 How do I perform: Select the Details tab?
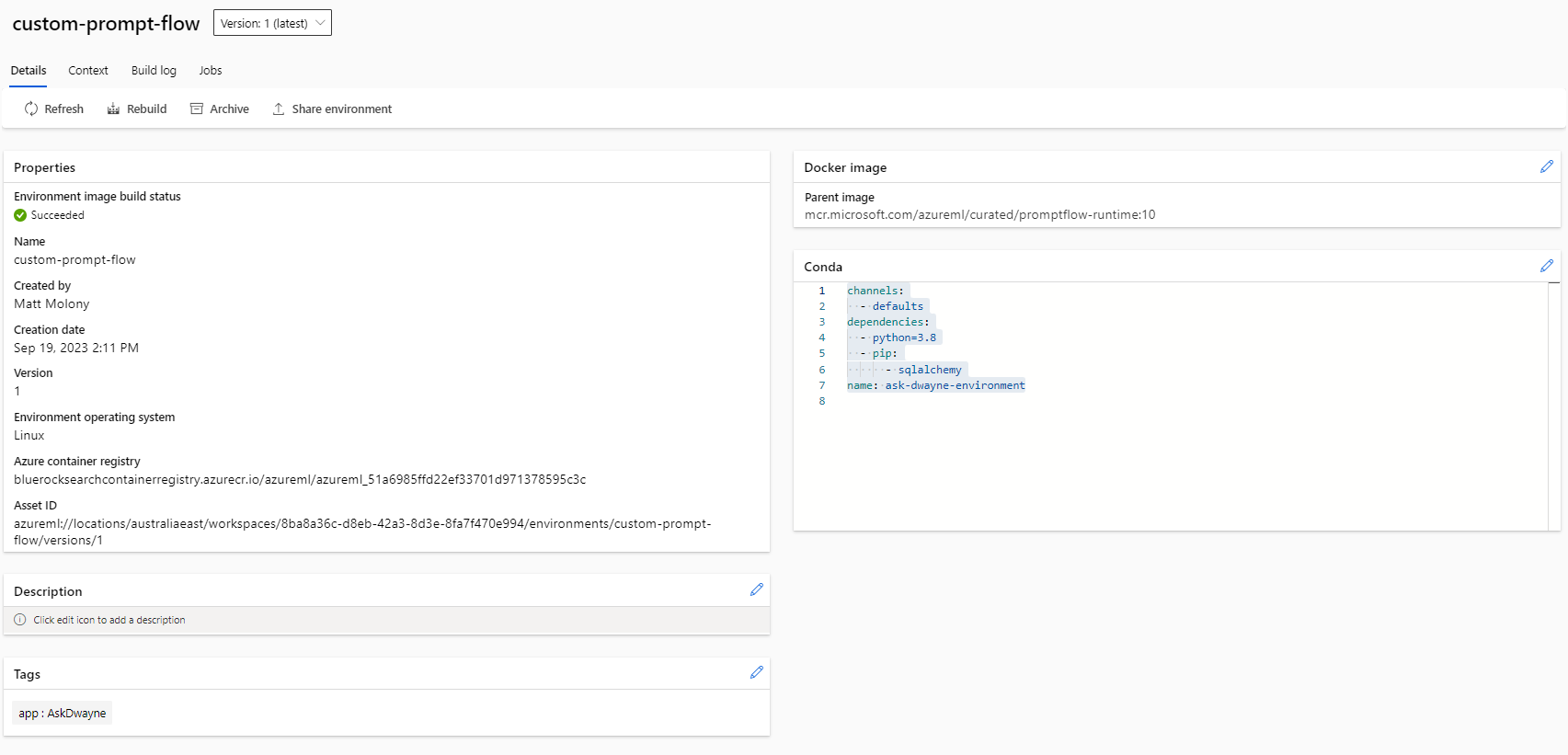[x=29, y=71]
